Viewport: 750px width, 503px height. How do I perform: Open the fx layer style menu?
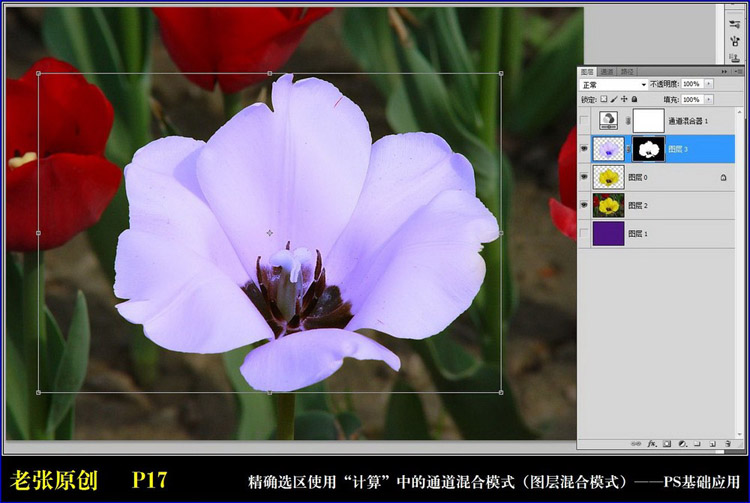(651, 442)
